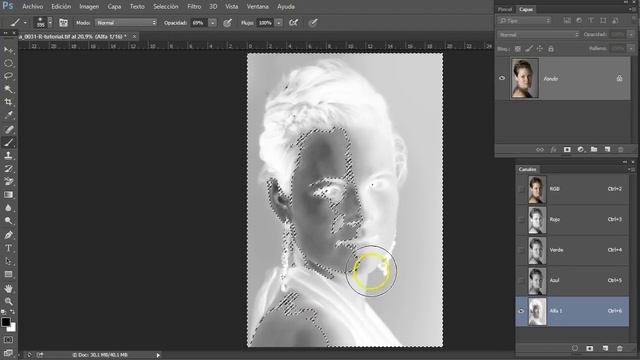Select the Blur tool
This screenshot has width=640, height=360.
8,208
